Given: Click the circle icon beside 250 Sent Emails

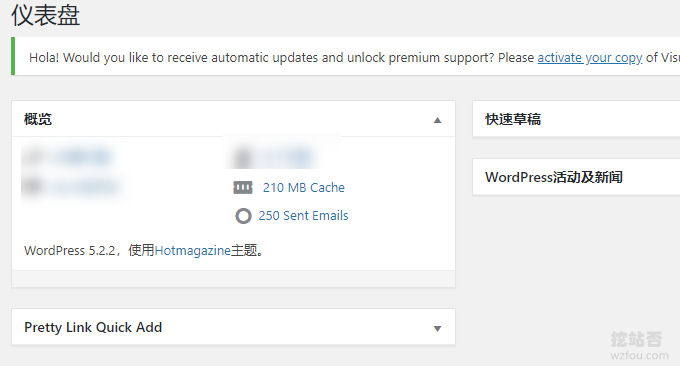Looking at the screenshot, I should (x=243, y=216).
